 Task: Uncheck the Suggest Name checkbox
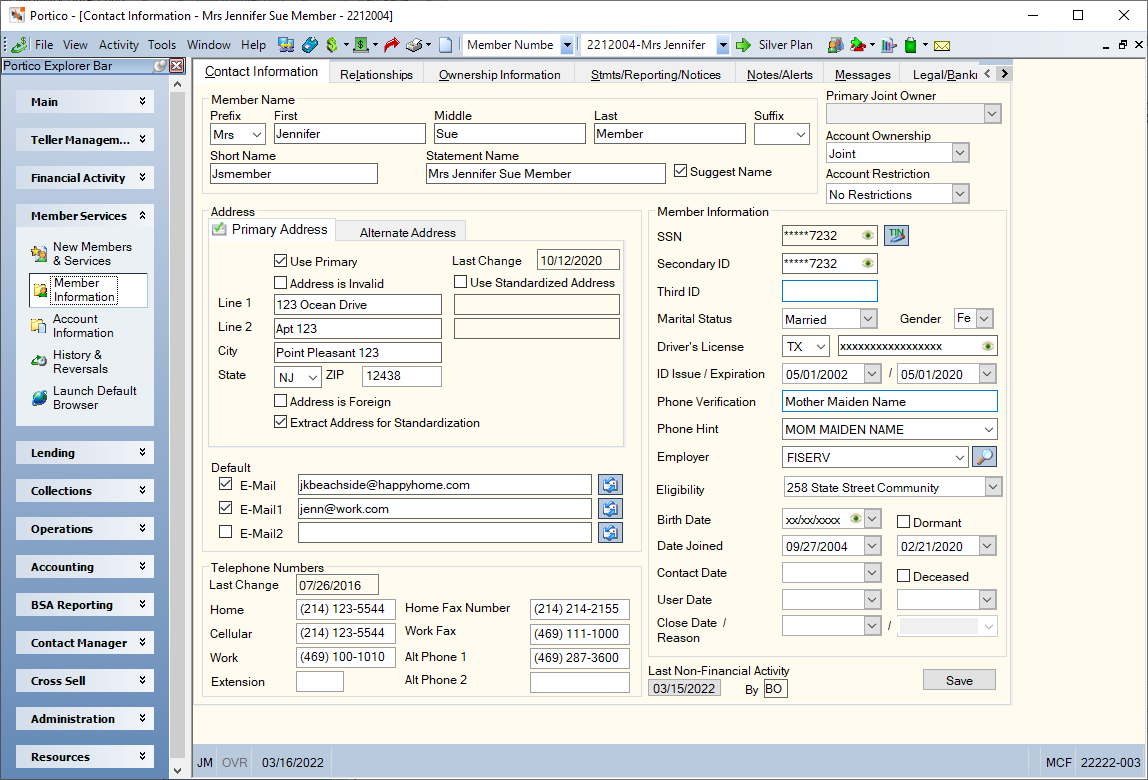(680, 171)
